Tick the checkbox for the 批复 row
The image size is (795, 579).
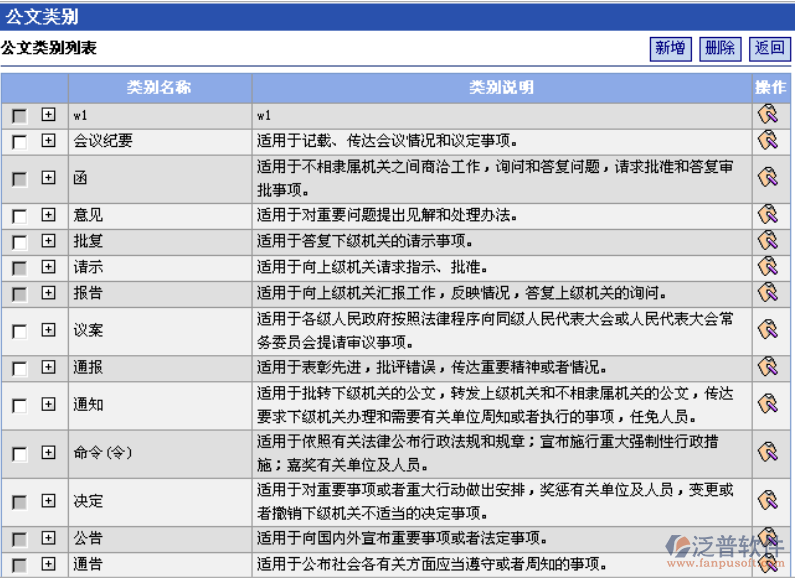click(x=19, y=242)
